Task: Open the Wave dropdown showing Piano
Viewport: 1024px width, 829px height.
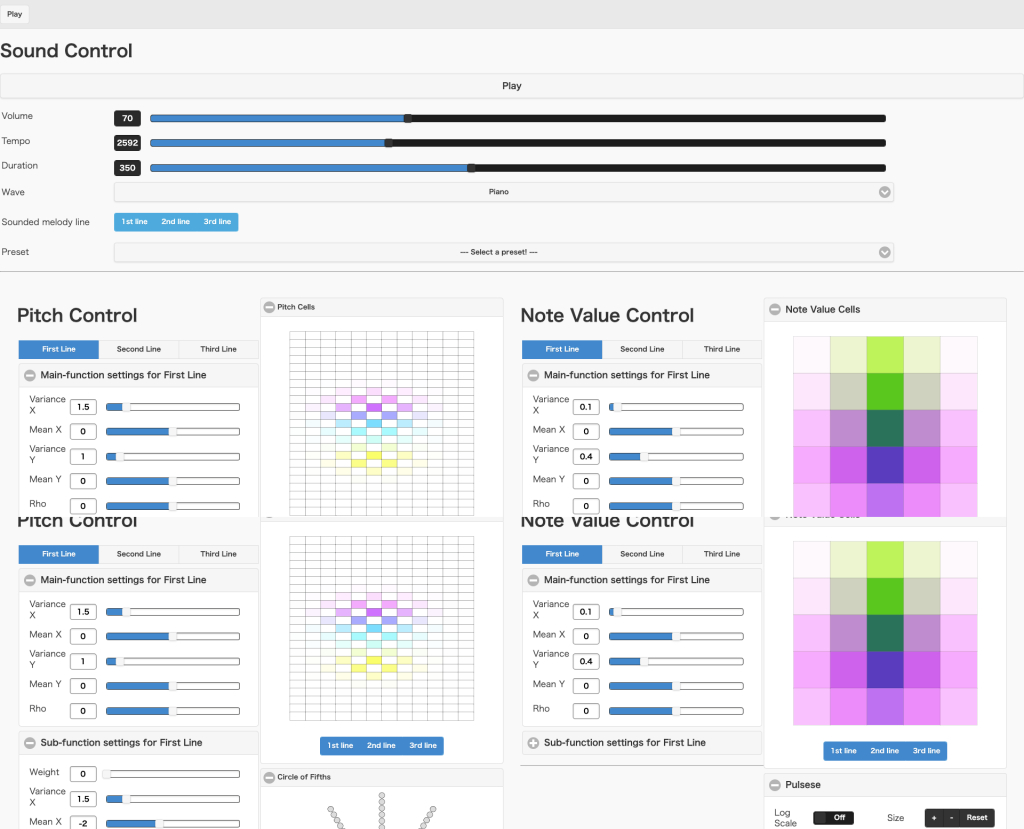Action: pyautogui.click(x=503, y=192)
